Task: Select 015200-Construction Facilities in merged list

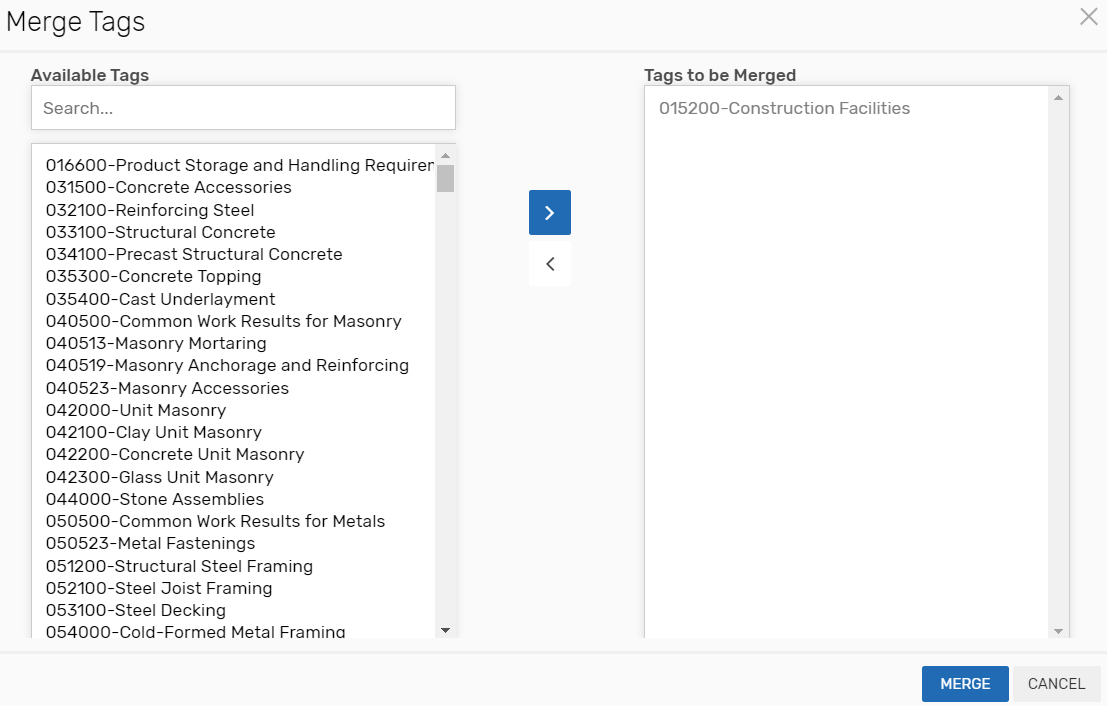Action: (x=784, y=108)
